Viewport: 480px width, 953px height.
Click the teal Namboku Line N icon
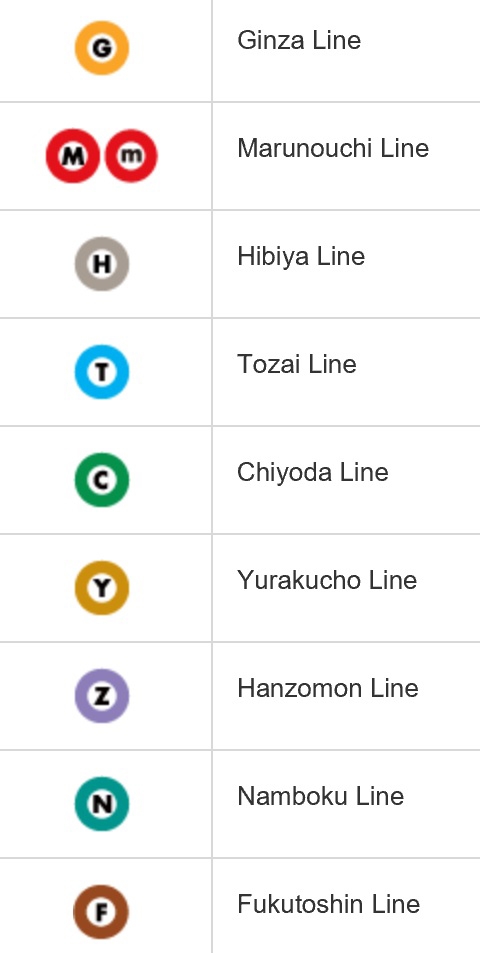click(102, 803)
